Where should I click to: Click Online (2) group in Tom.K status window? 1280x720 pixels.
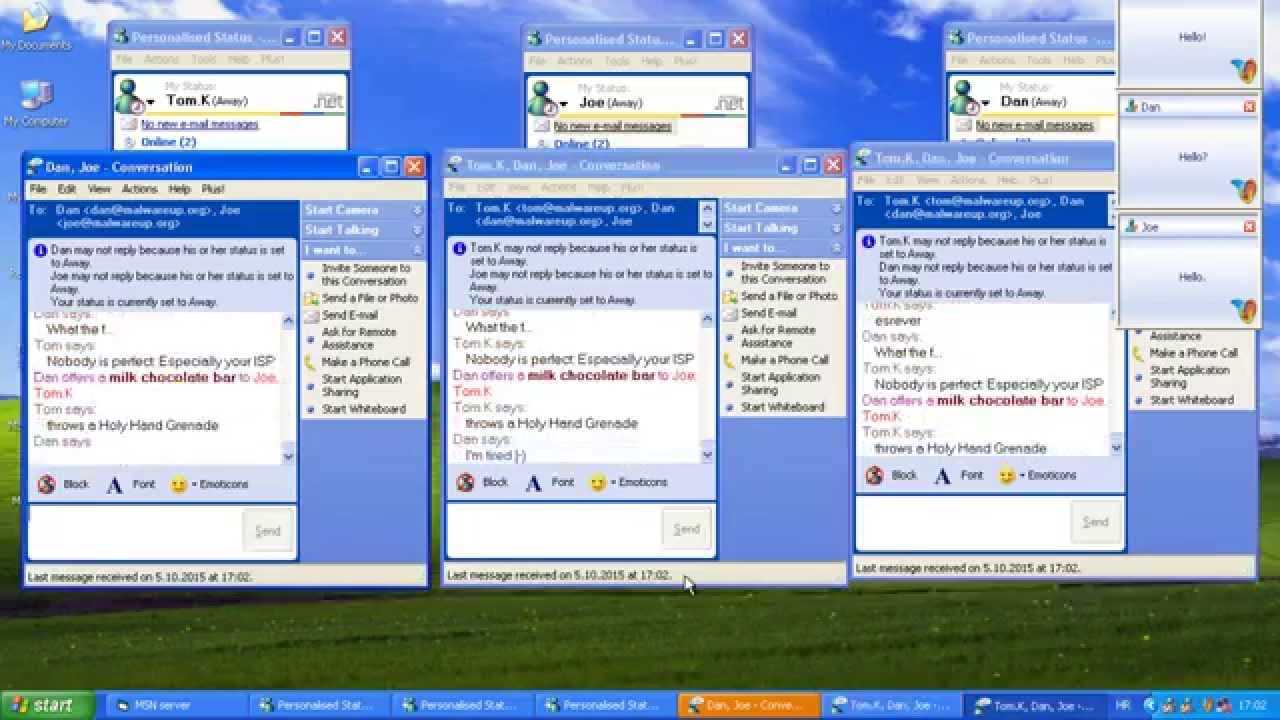tap(168, 143)
